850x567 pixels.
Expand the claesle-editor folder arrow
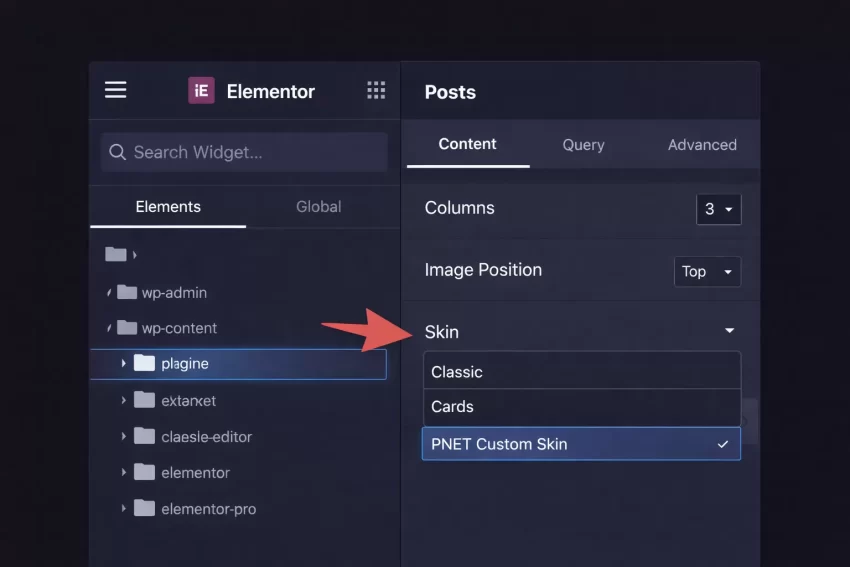[124, 436]
